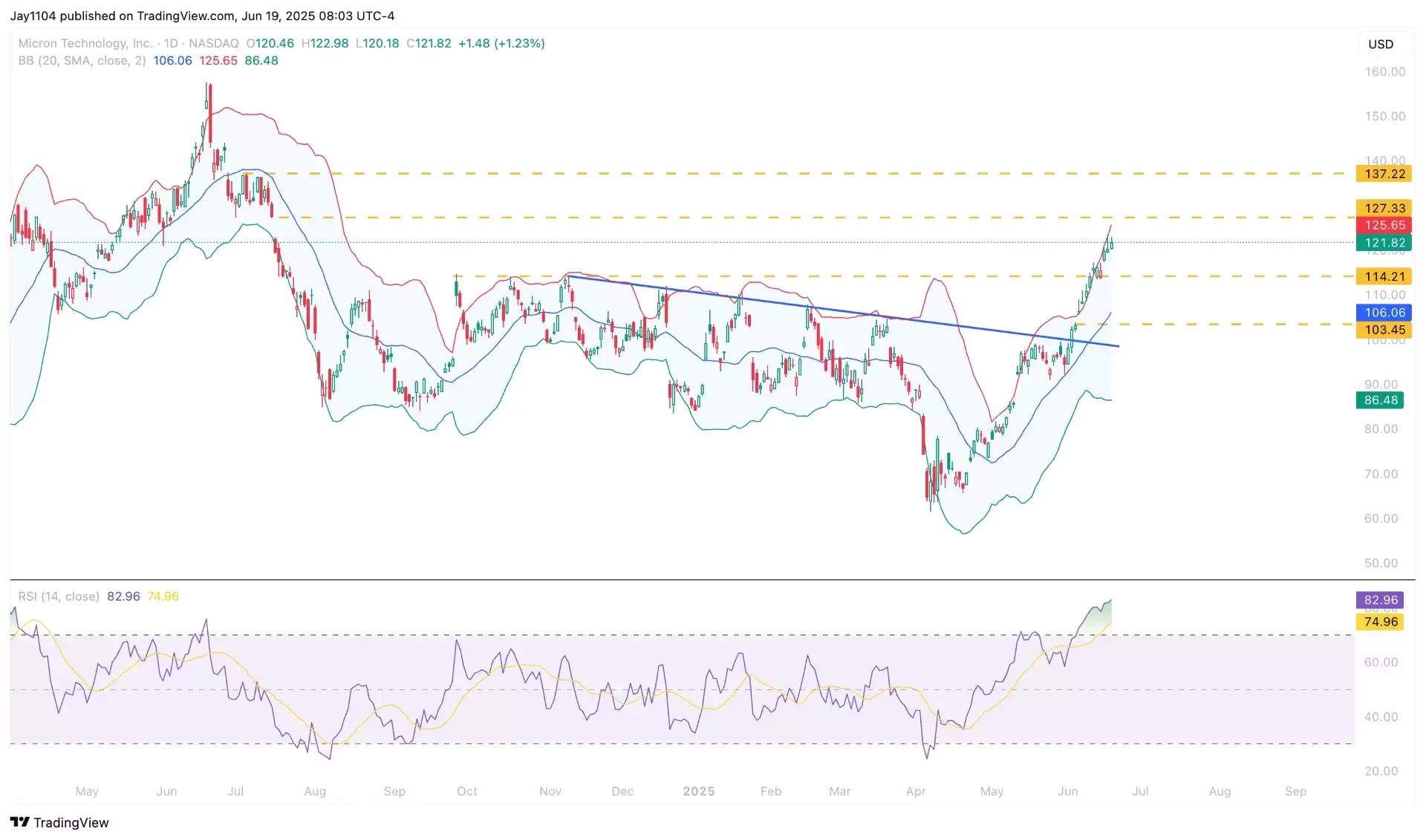The width and height of the screenshot is (1426, 840).
Task: Click the 137.22 price level label
Action: [x=1384, y=174]
